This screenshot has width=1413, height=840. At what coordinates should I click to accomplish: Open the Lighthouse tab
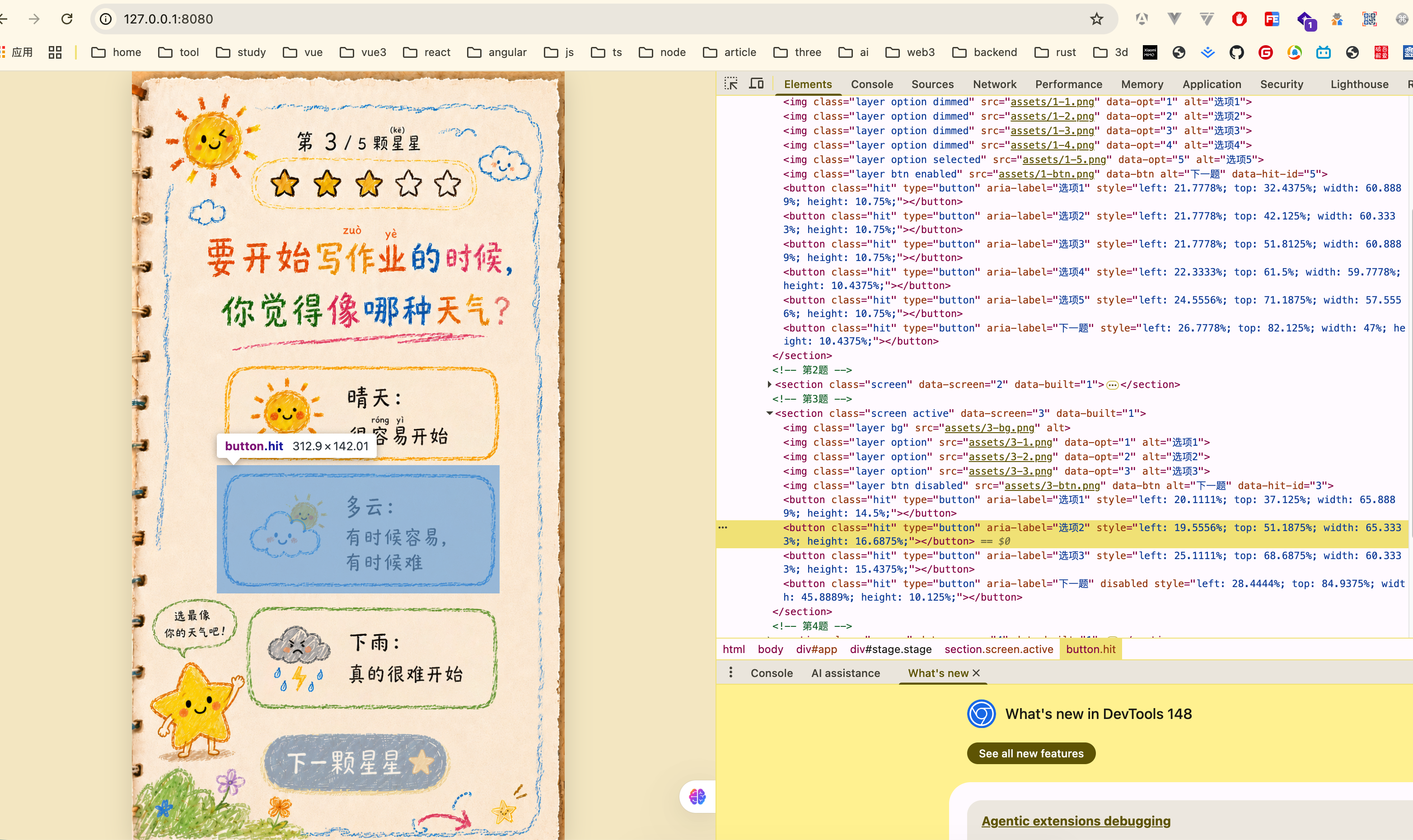1359,84
